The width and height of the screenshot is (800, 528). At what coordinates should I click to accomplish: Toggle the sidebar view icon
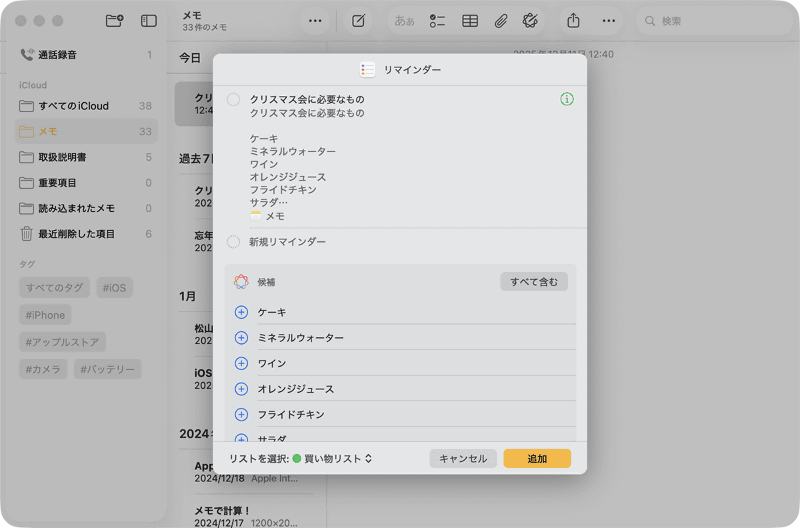(x=148, y=21)
